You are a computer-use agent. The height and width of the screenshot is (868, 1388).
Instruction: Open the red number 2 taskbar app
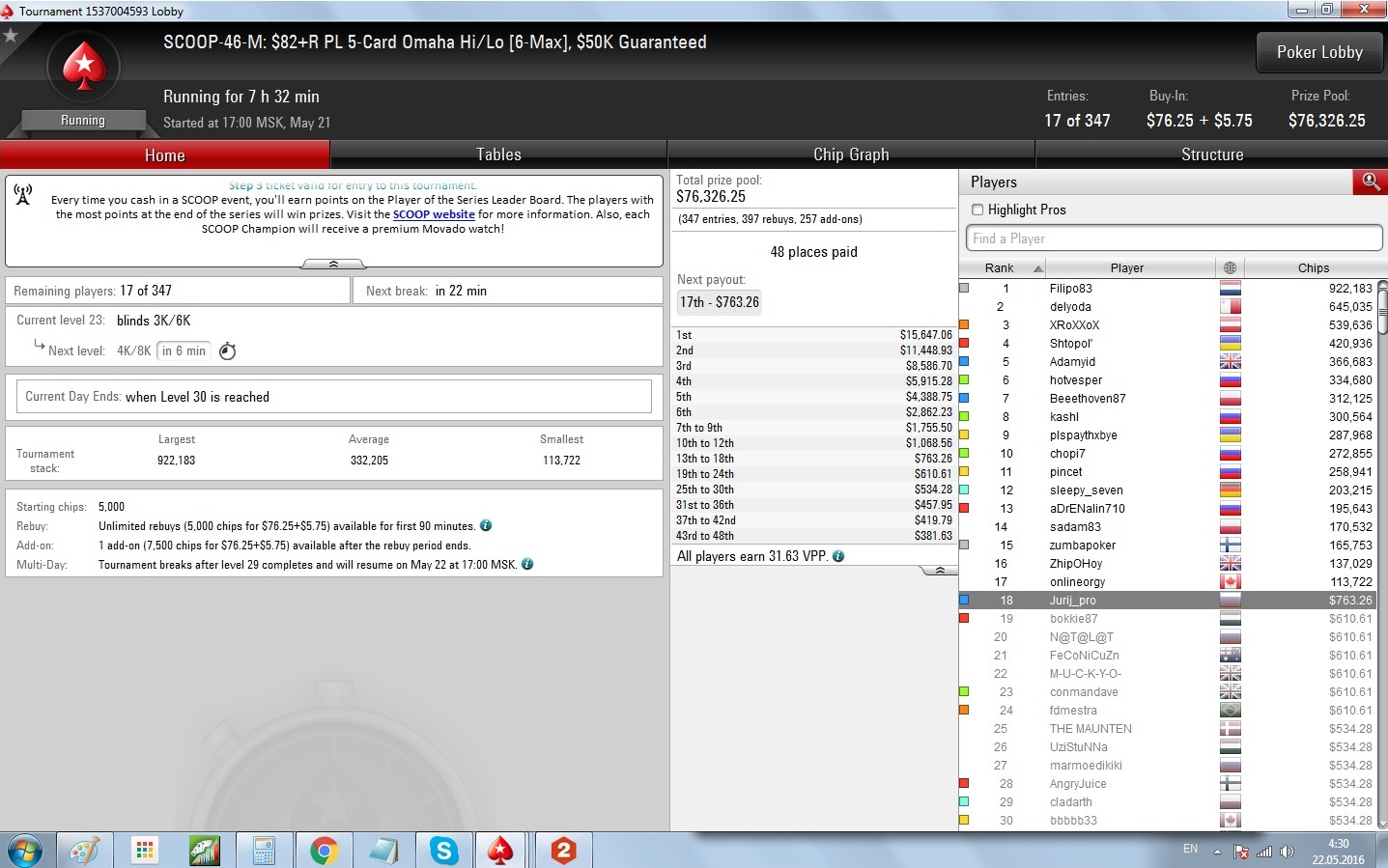click(563, 851)
